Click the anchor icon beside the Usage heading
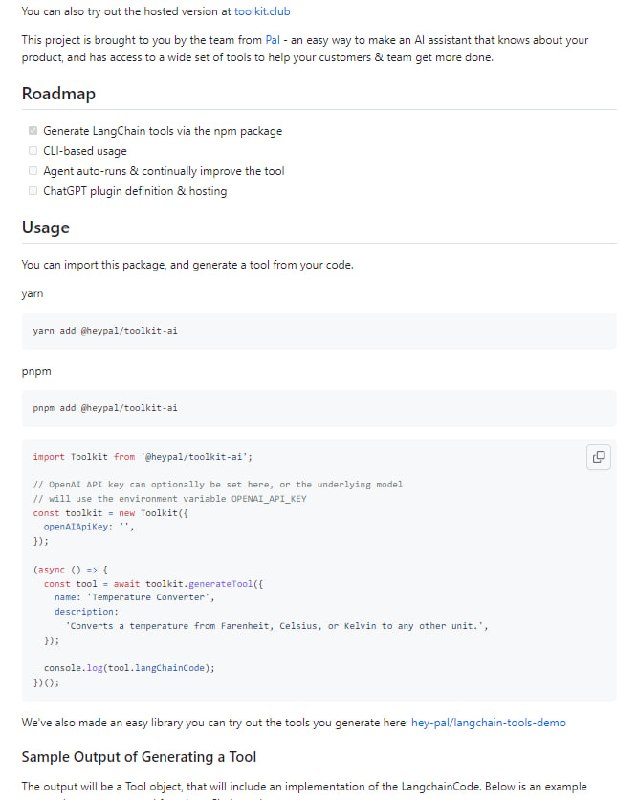The image size is (638, 800). (x=10, y=227)
